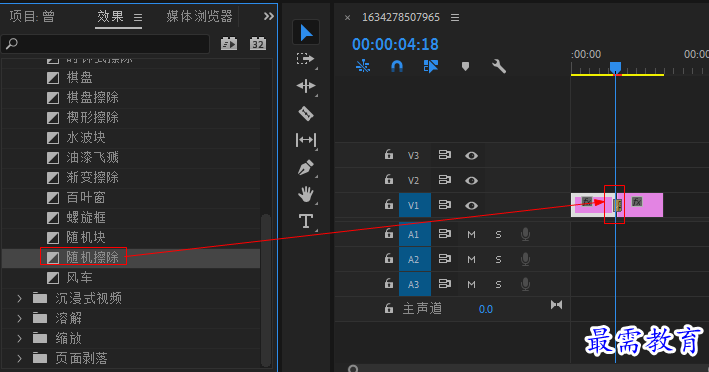The image size is (709, 372).
Task: Click V1 sync lock icon
Action: point(444,205)
